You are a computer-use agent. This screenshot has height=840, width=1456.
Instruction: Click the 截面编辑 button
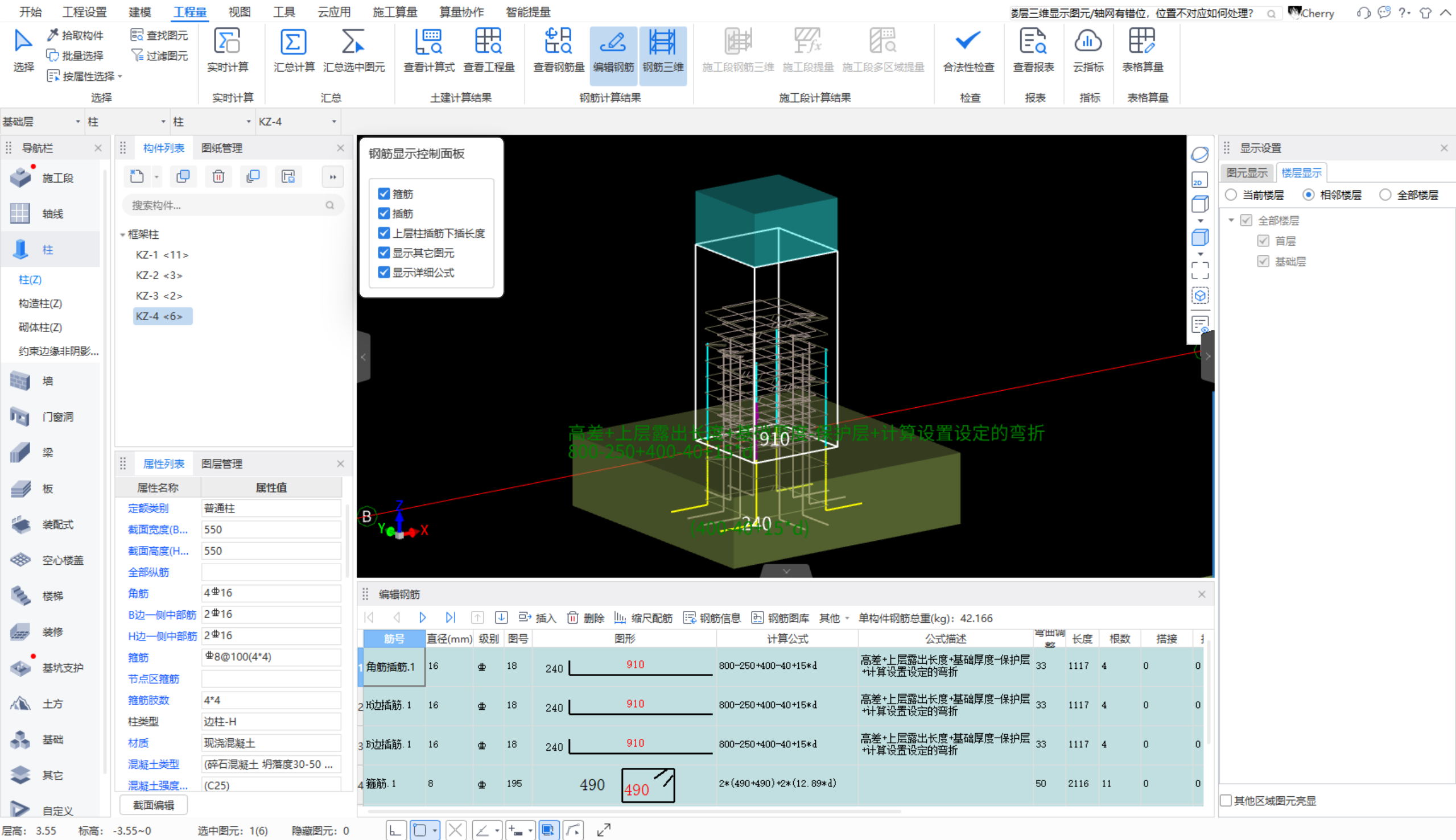[x=154, y=805]
